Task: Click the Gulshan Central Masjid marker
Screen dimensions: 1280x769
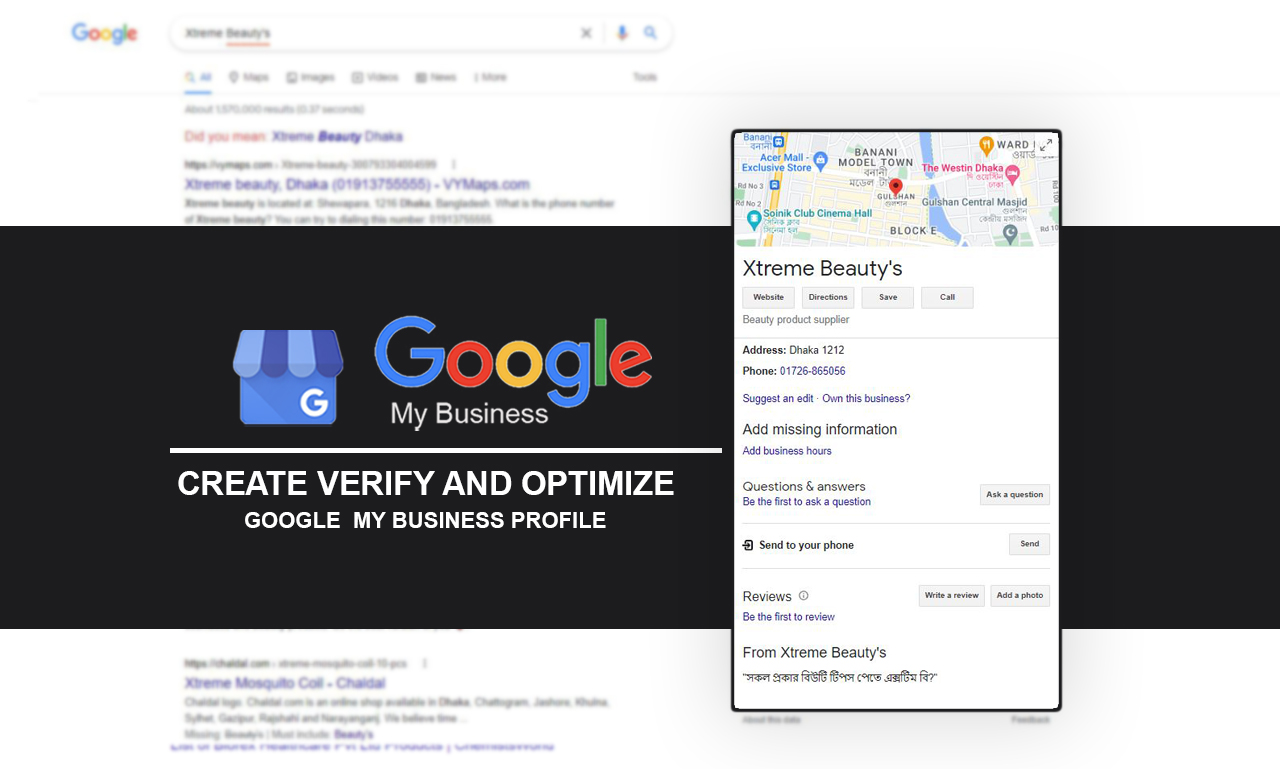Action: pyautogui.click(x=1010, y=234)
